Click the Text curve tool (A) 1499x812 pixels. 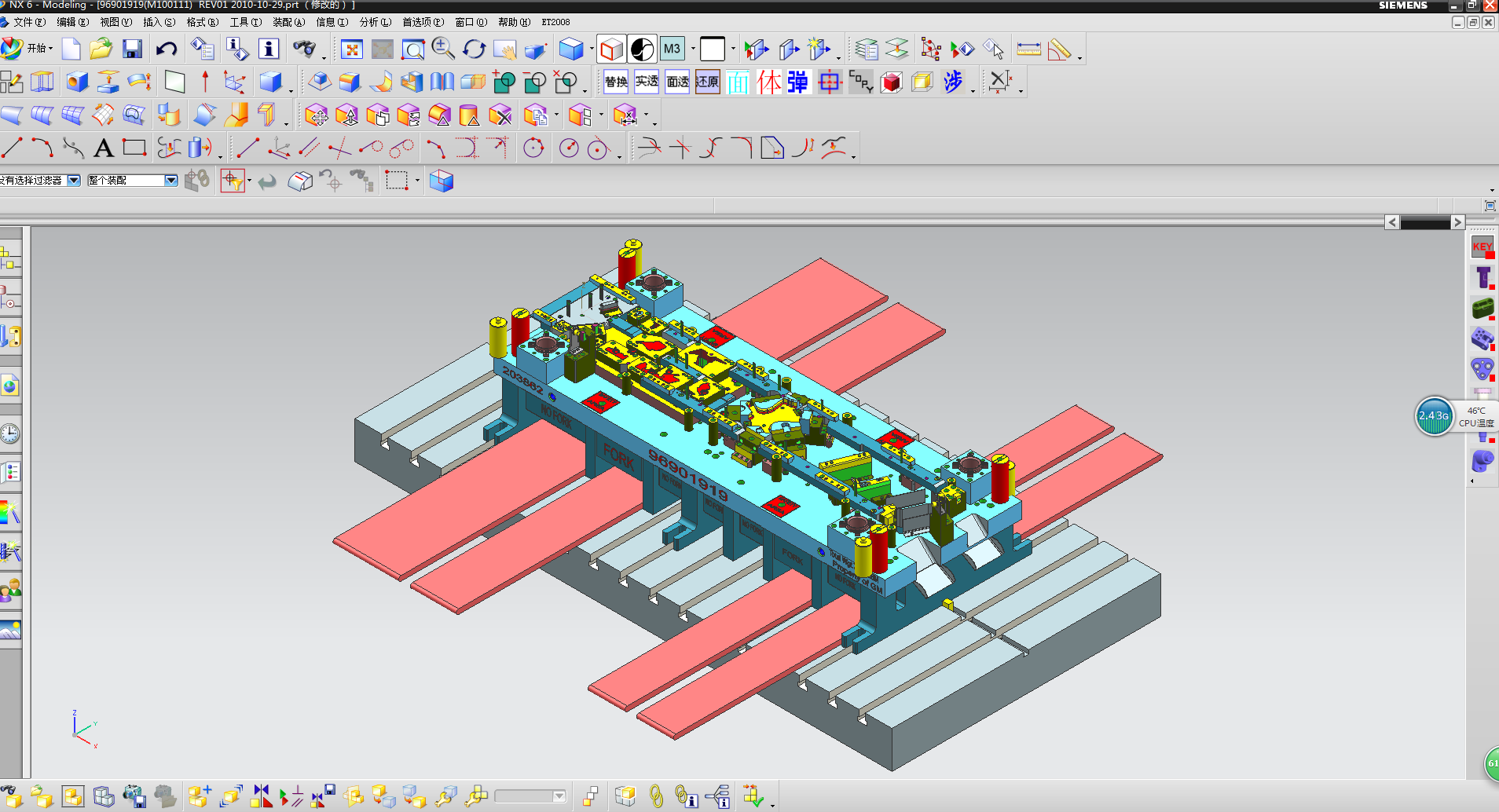pyautogui.click(x=103, y=148)
